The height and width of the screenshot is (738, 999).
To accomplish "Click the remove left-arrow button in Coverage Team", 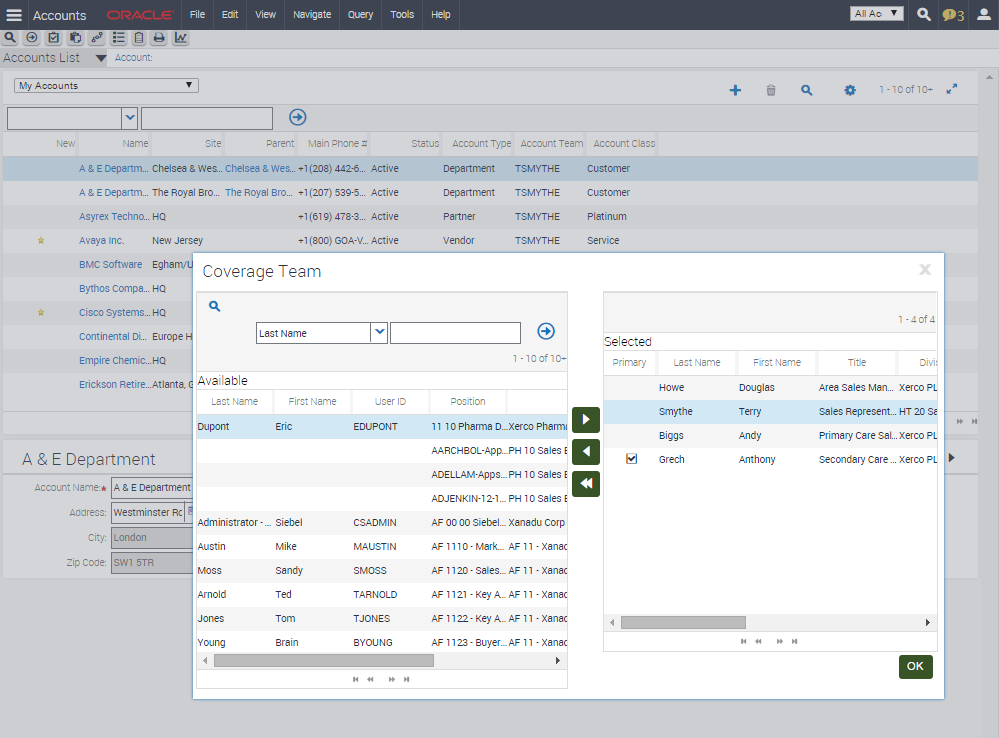I will click(586, 452).
